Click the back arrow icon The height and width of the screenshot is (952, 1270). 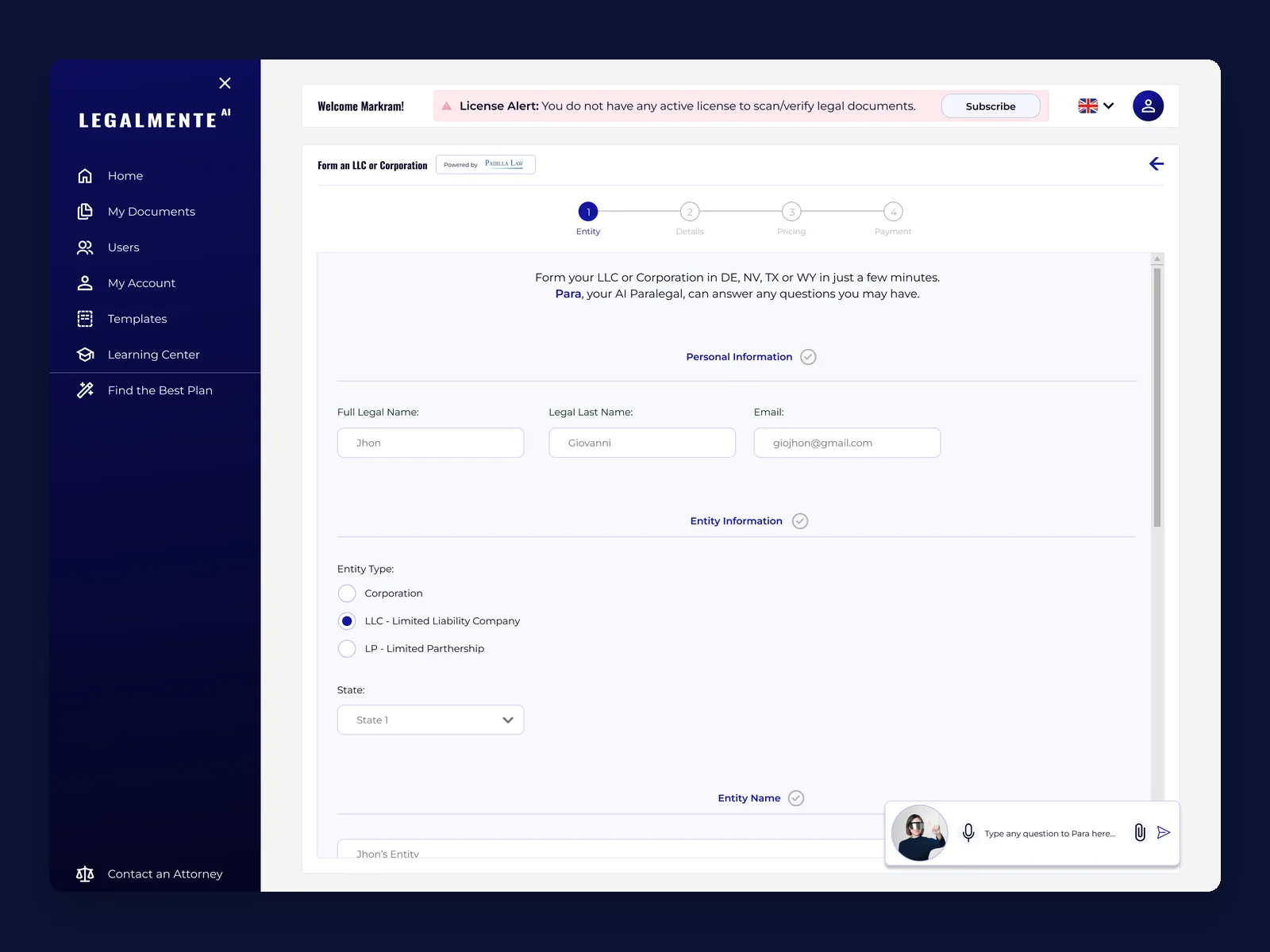click(x=1156, y=163)
